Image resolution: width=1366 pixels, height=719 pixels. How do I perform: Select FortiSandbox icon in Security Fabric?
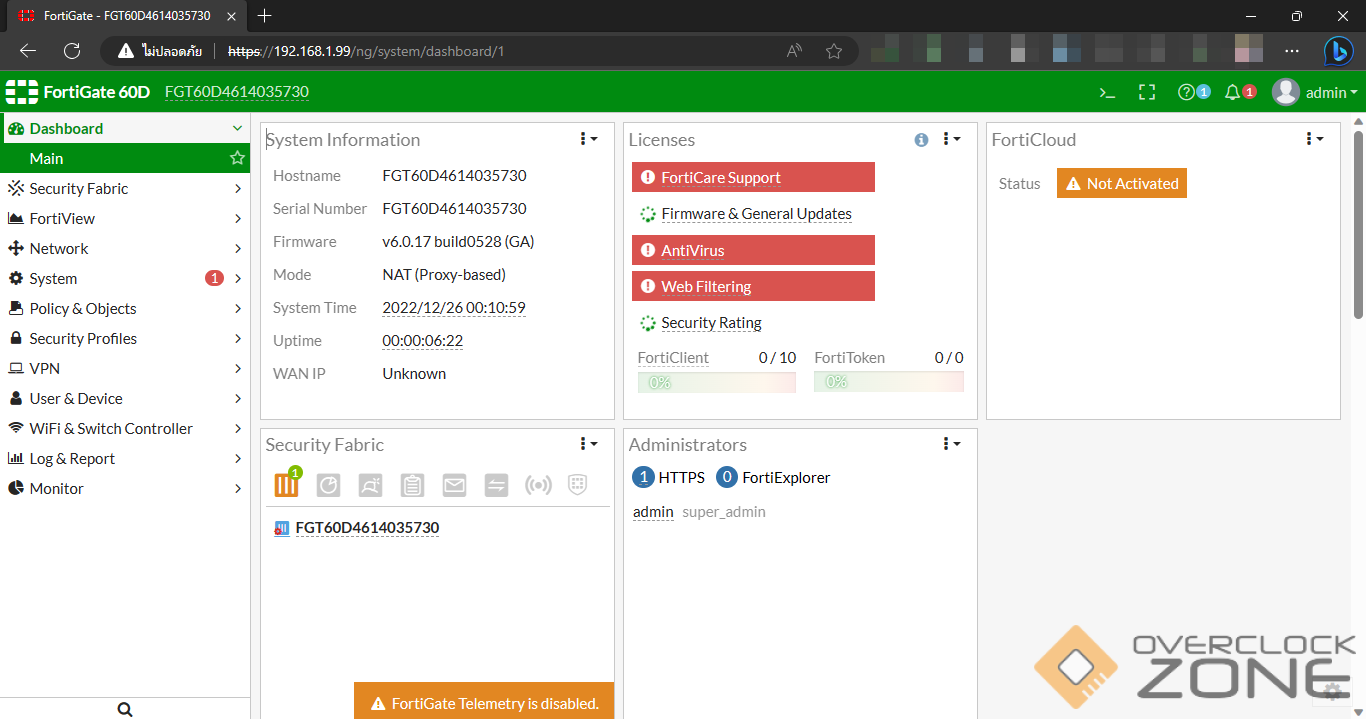[370, 485]
